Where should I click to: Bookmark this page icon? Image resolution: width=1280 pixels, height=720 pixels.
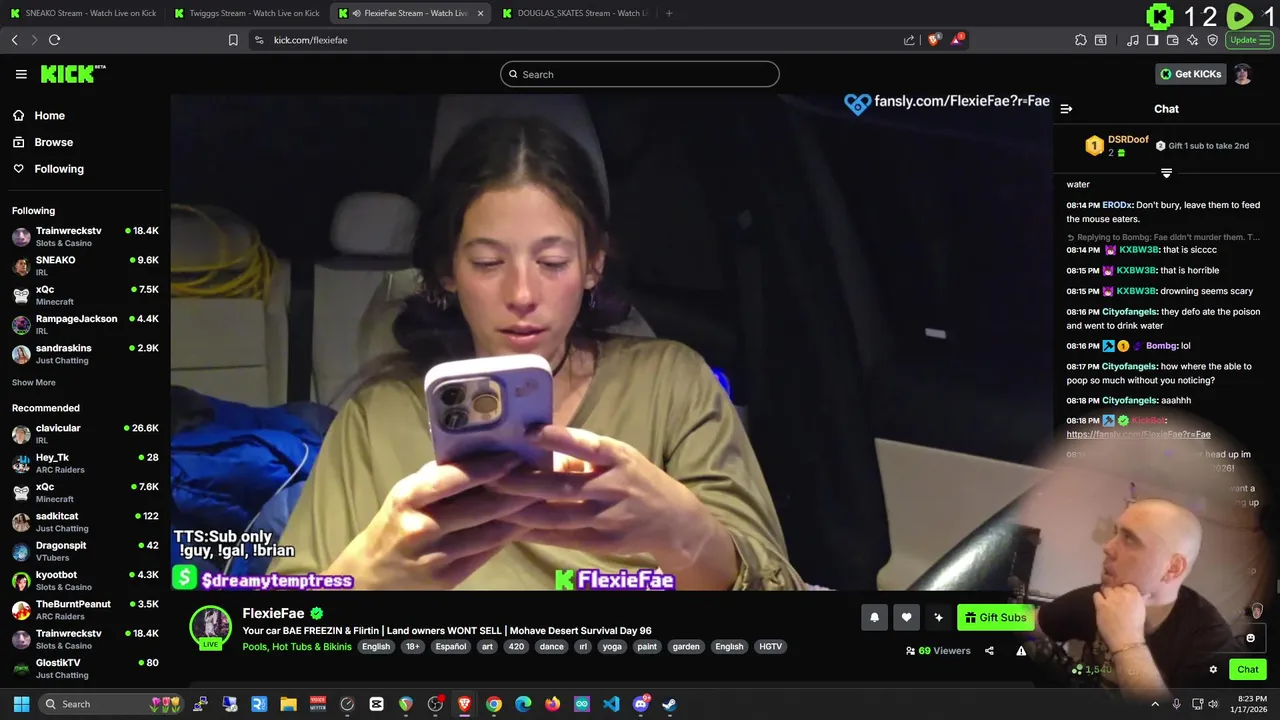pos(233,40)
